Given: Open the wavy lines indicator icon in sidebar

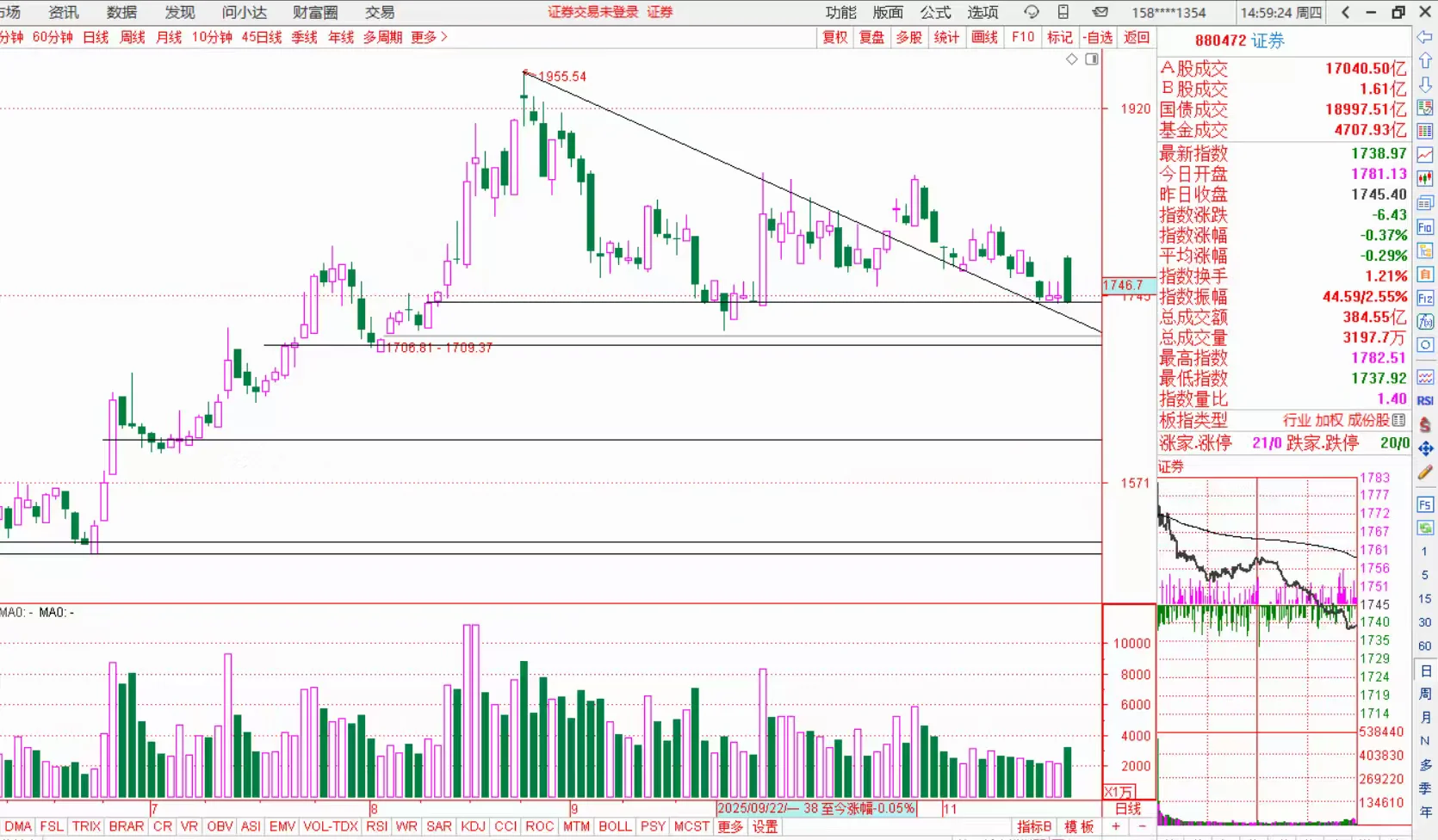Looking at the screenshot, I should pyautogui.click(x=1425, y=378).
